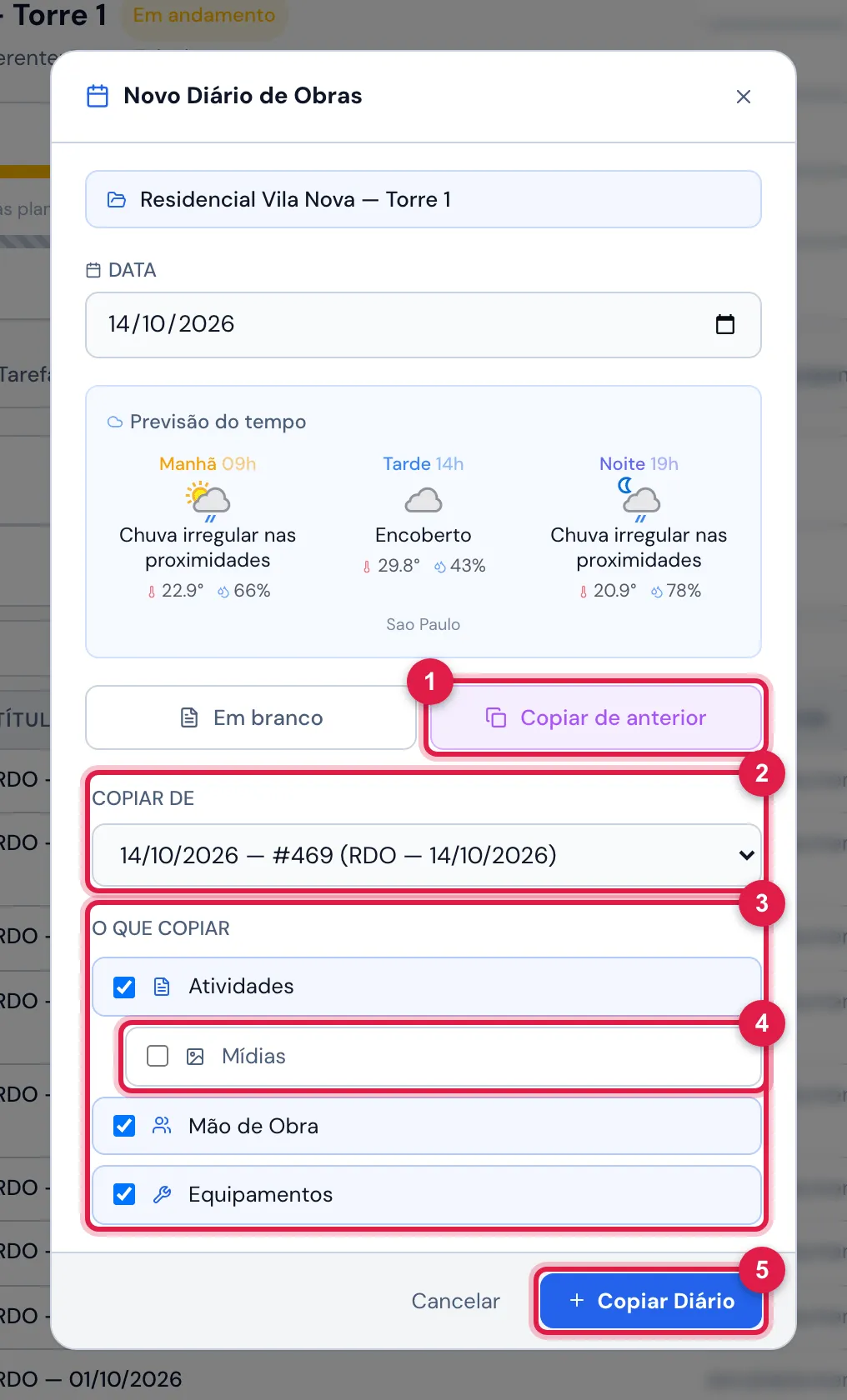Click the 66% humidity value
The width and height of the screenshot is (847, 1400).
pos(252,591)
